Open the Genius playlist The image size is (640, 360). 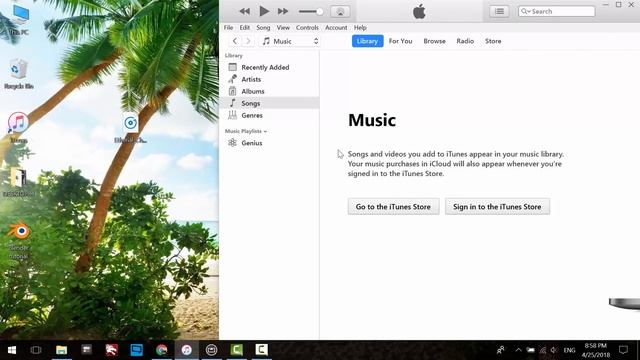(269, 143)
